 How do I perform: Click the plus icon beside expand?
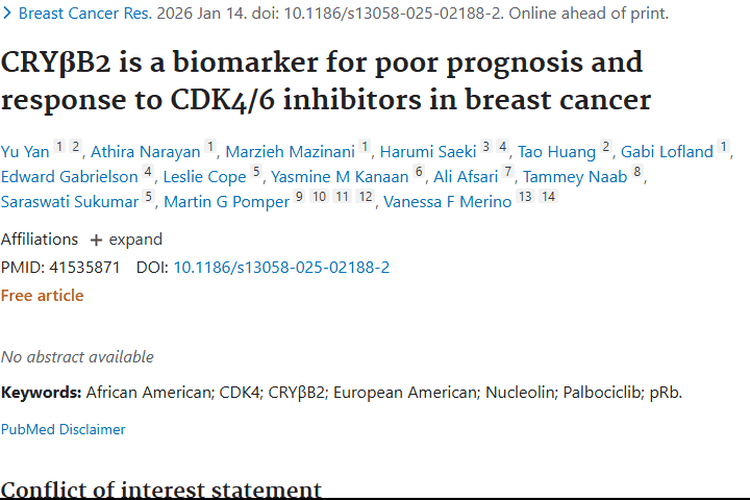point(96,240)
